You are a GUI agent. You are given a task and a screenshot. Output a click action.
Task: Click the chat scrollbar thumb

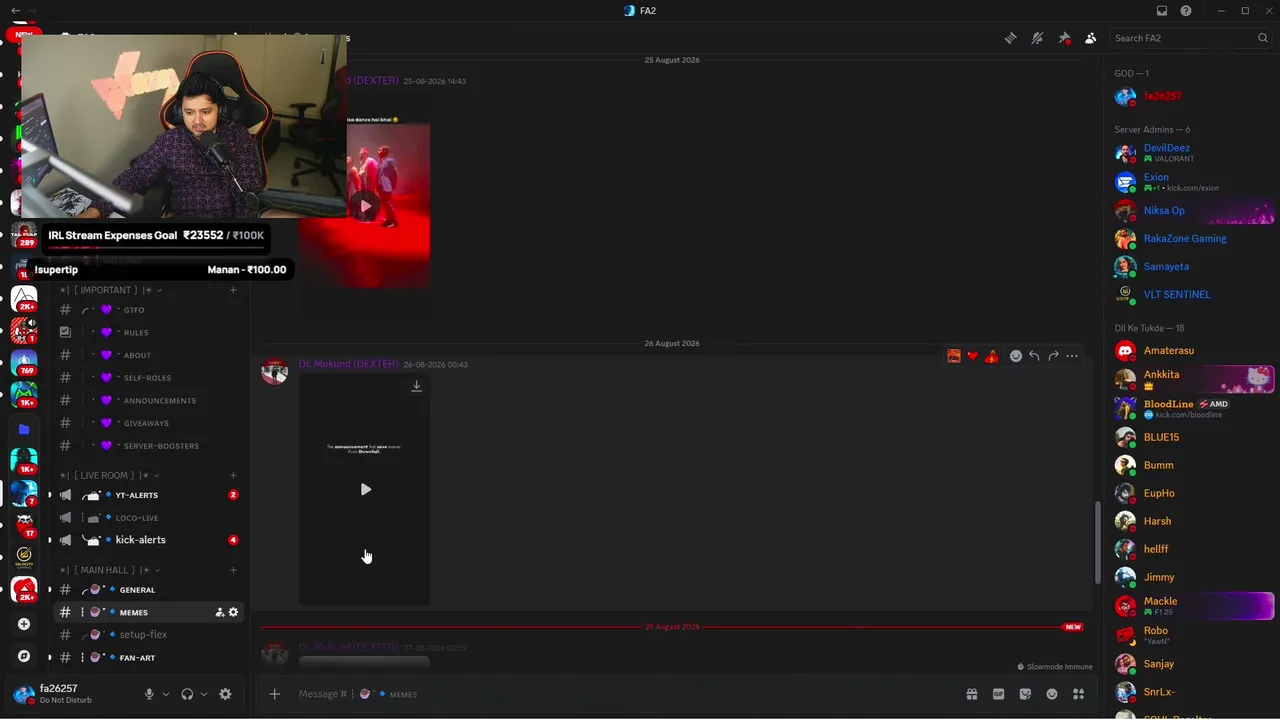[1097, 541]
